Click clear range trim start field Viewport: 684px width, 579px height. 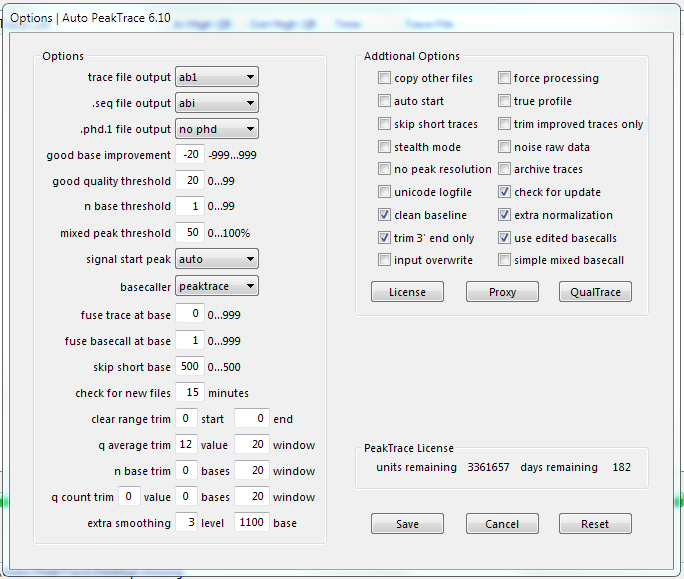186,418
